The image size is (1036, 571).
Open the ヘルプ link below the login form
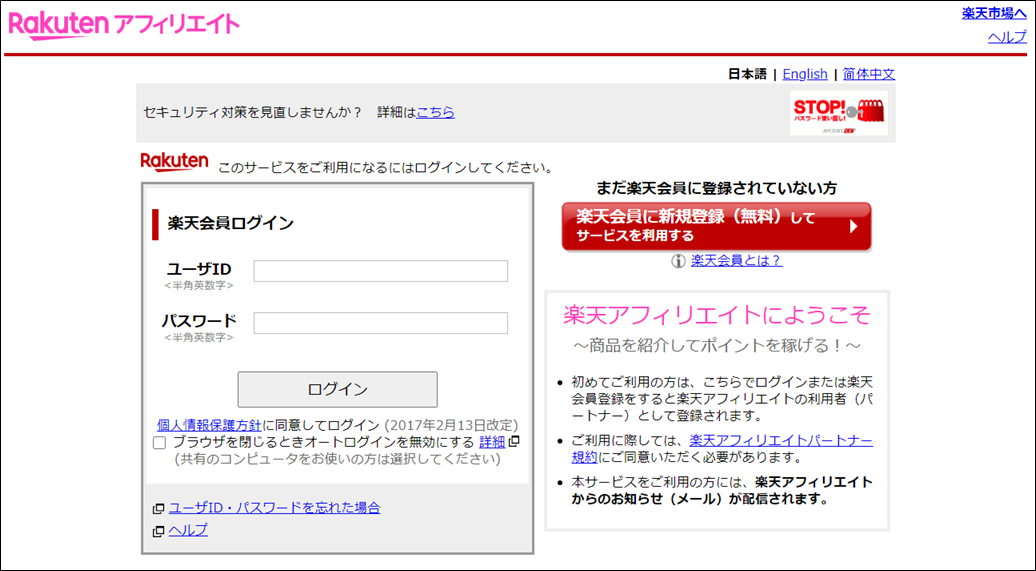(188, 530)
